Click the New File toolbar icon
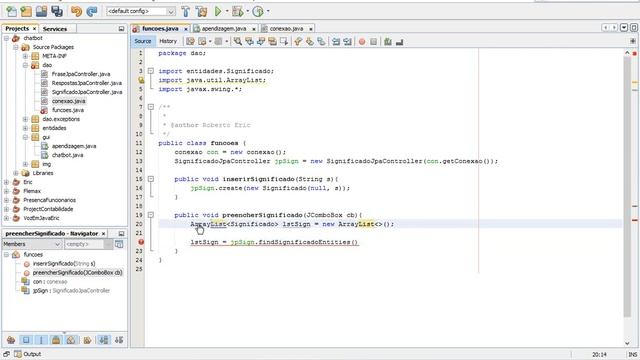 tap(11, 11)
